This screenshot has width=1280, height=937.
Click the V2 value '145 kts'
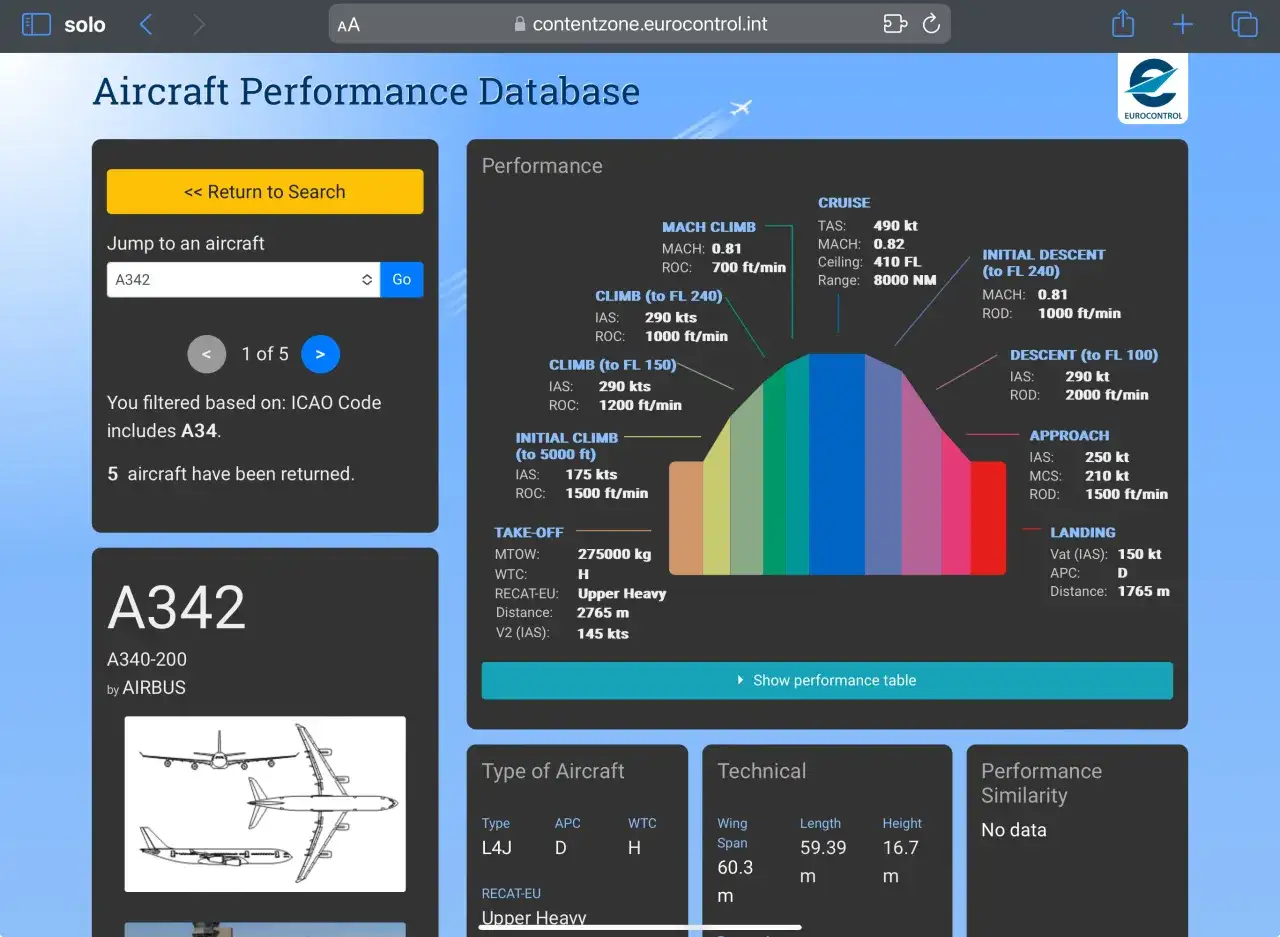pyautogui.click(x=603, y=633)
